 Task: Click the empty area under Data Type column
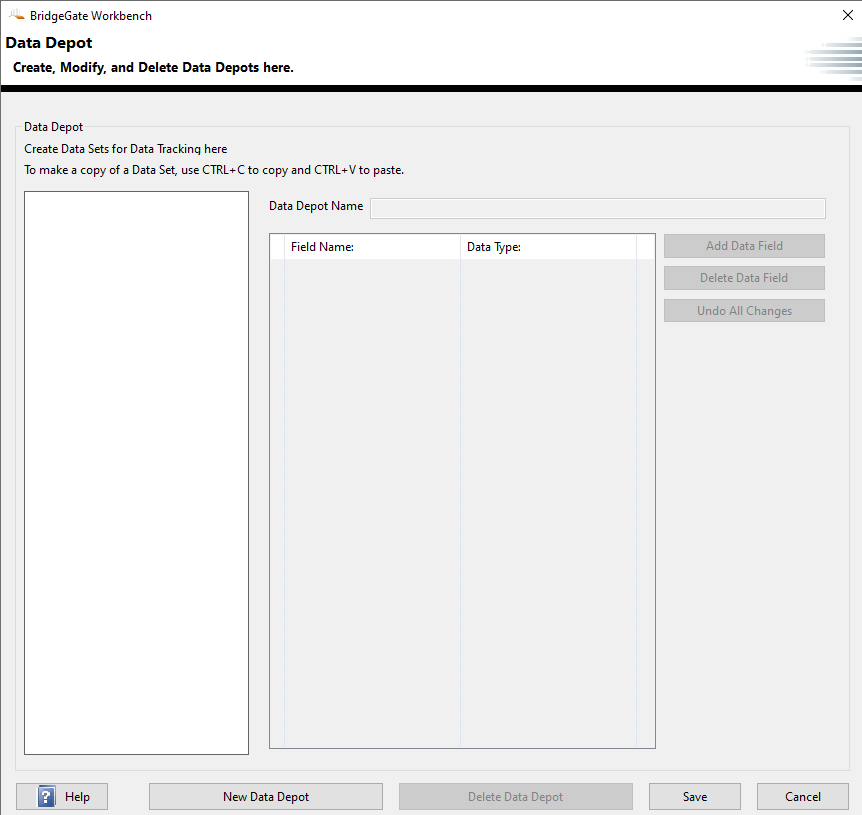coord(548,500)
